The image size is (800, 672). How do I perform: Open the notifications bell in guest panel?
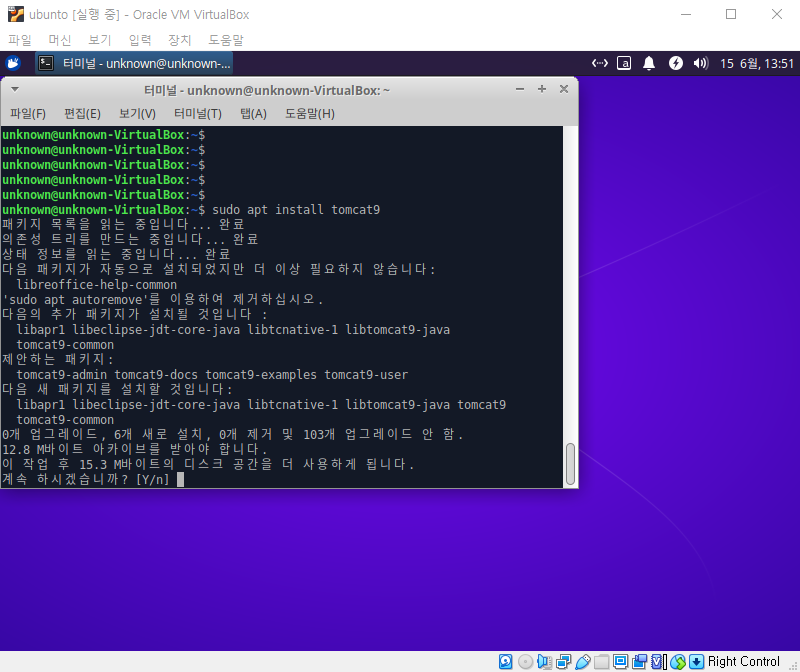click(x=649, y=63)
